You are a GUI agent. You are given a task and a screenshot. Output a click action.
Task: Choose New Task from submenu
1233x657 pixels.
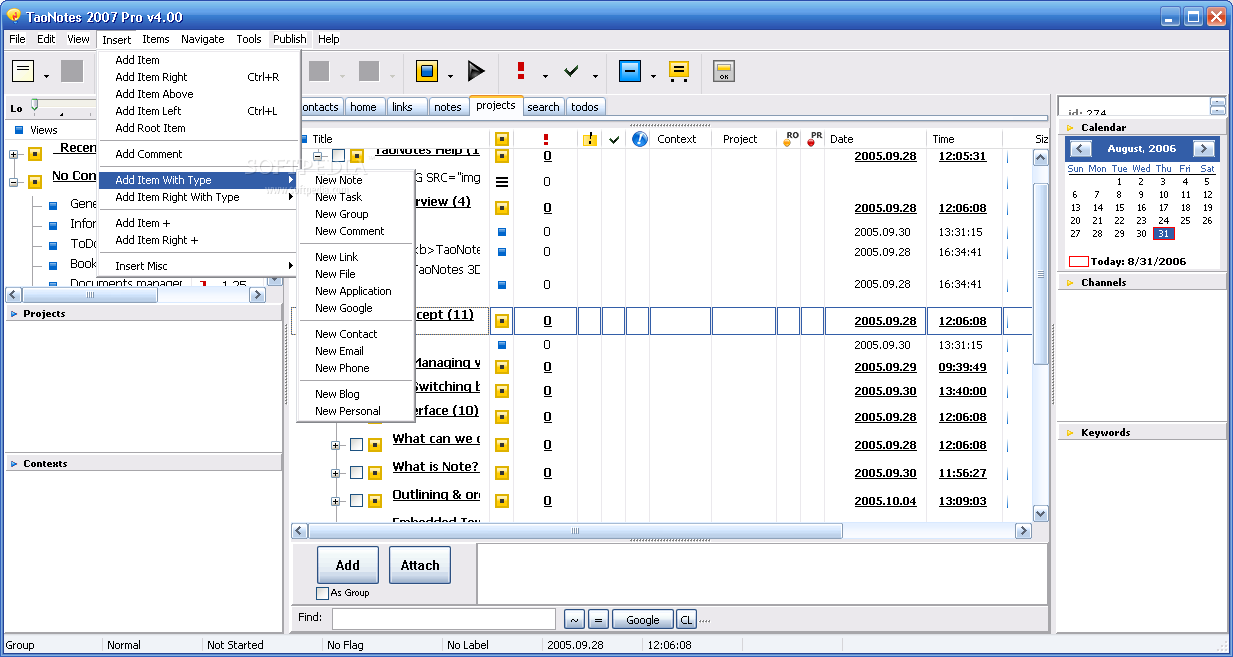338,197
